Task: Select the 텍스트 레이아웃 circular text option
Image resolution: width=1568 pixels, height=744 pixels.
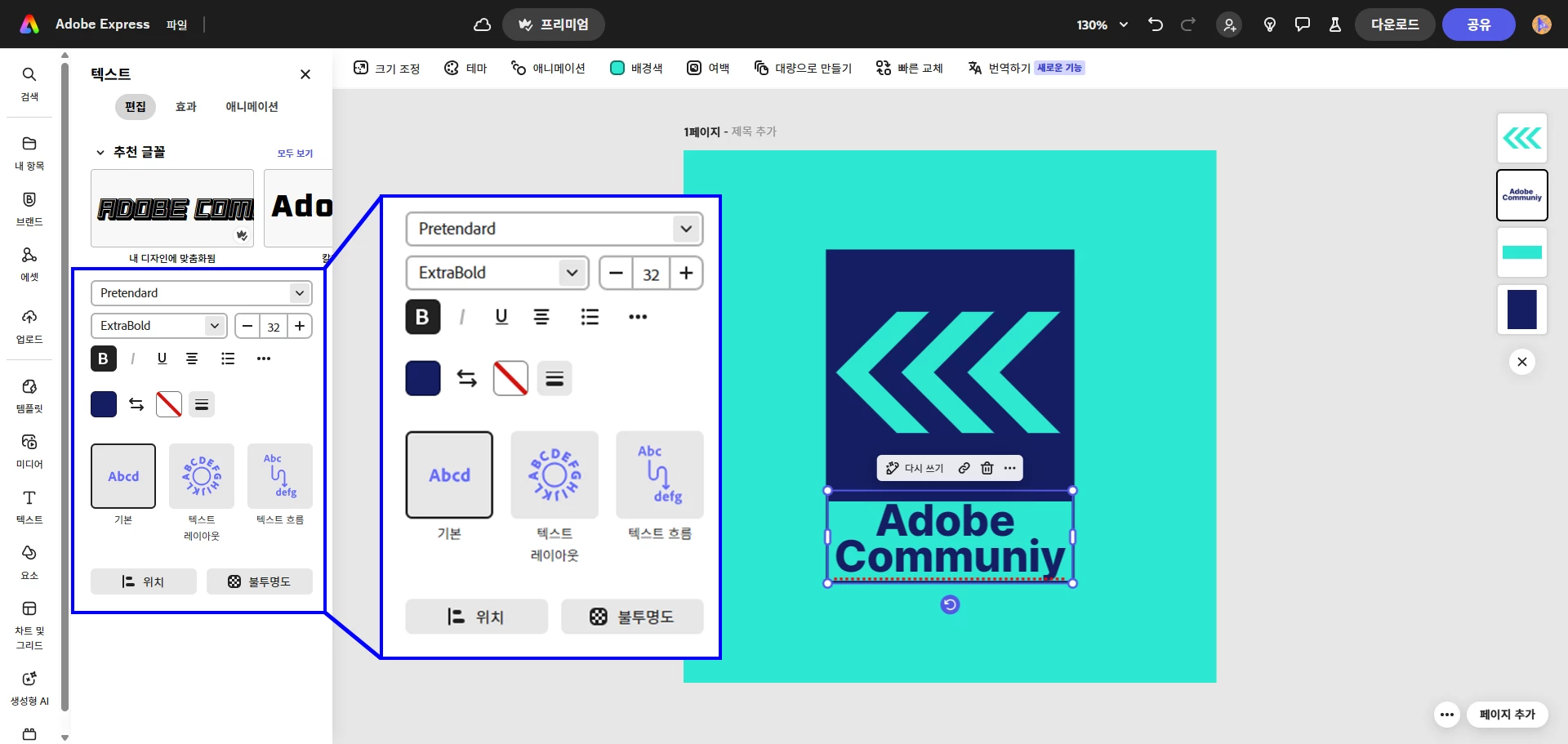Action: (202, 476)
